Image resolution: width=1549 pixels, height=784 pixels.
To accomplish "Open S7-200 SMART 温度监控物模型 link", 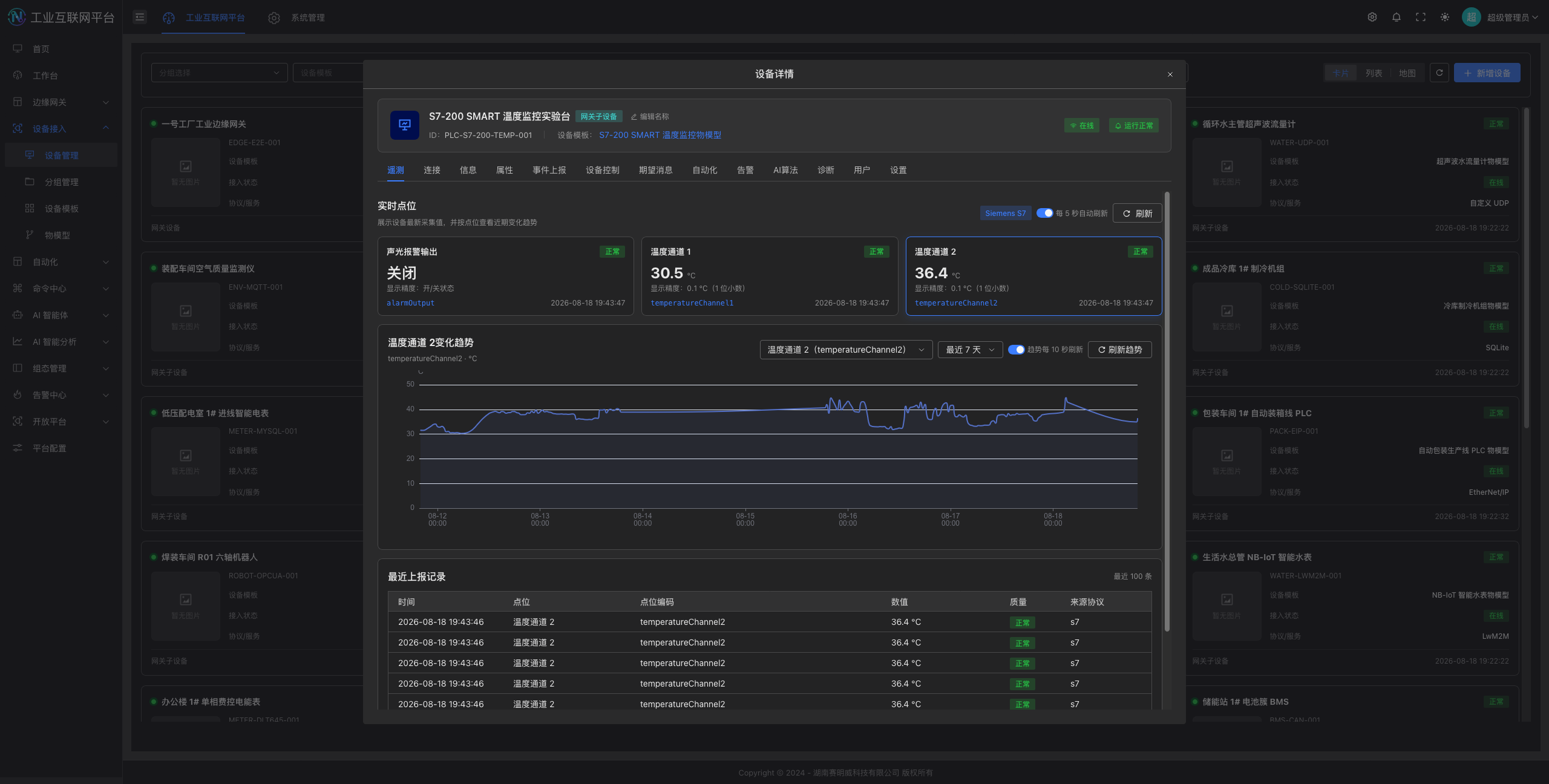I will pos(660,135).
